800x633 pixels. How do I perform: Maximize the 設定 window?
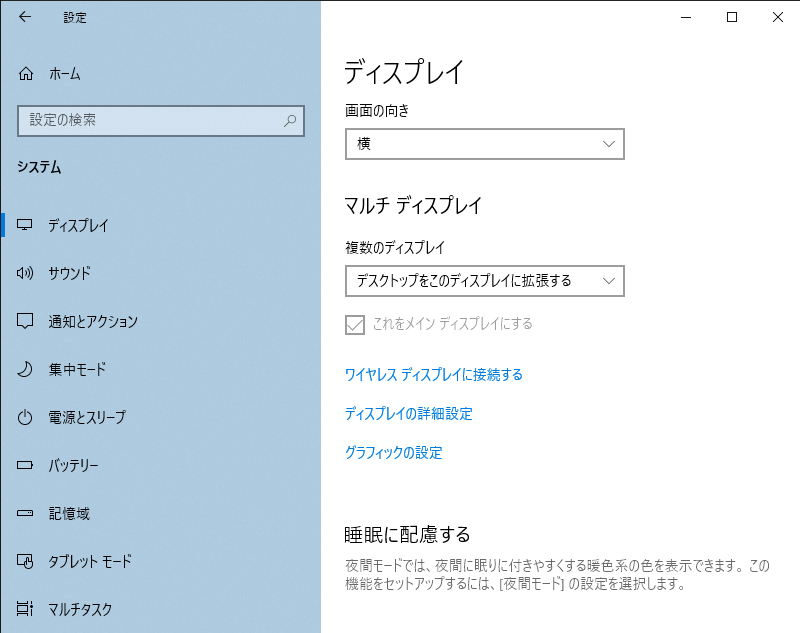[732, 17]
